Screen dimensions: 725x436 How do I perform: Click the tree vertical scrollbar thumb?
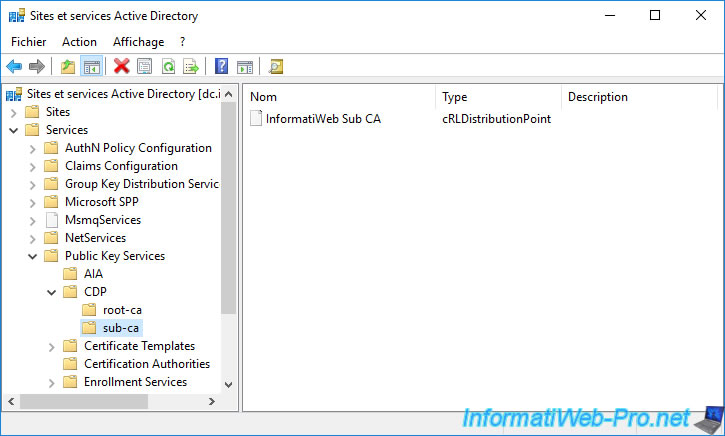[228, 208]
